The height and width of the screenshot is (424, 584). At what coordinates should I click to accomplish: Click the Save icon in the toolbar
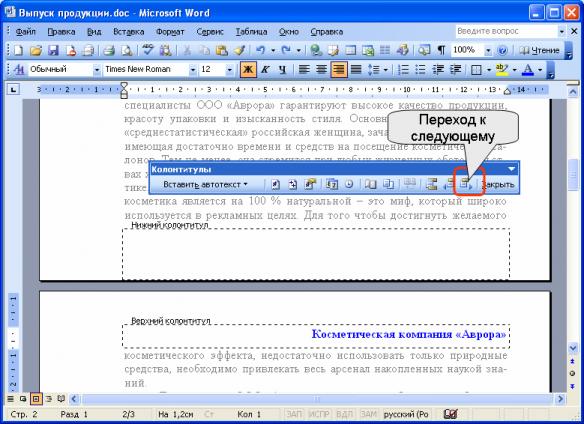click(53, 50)
